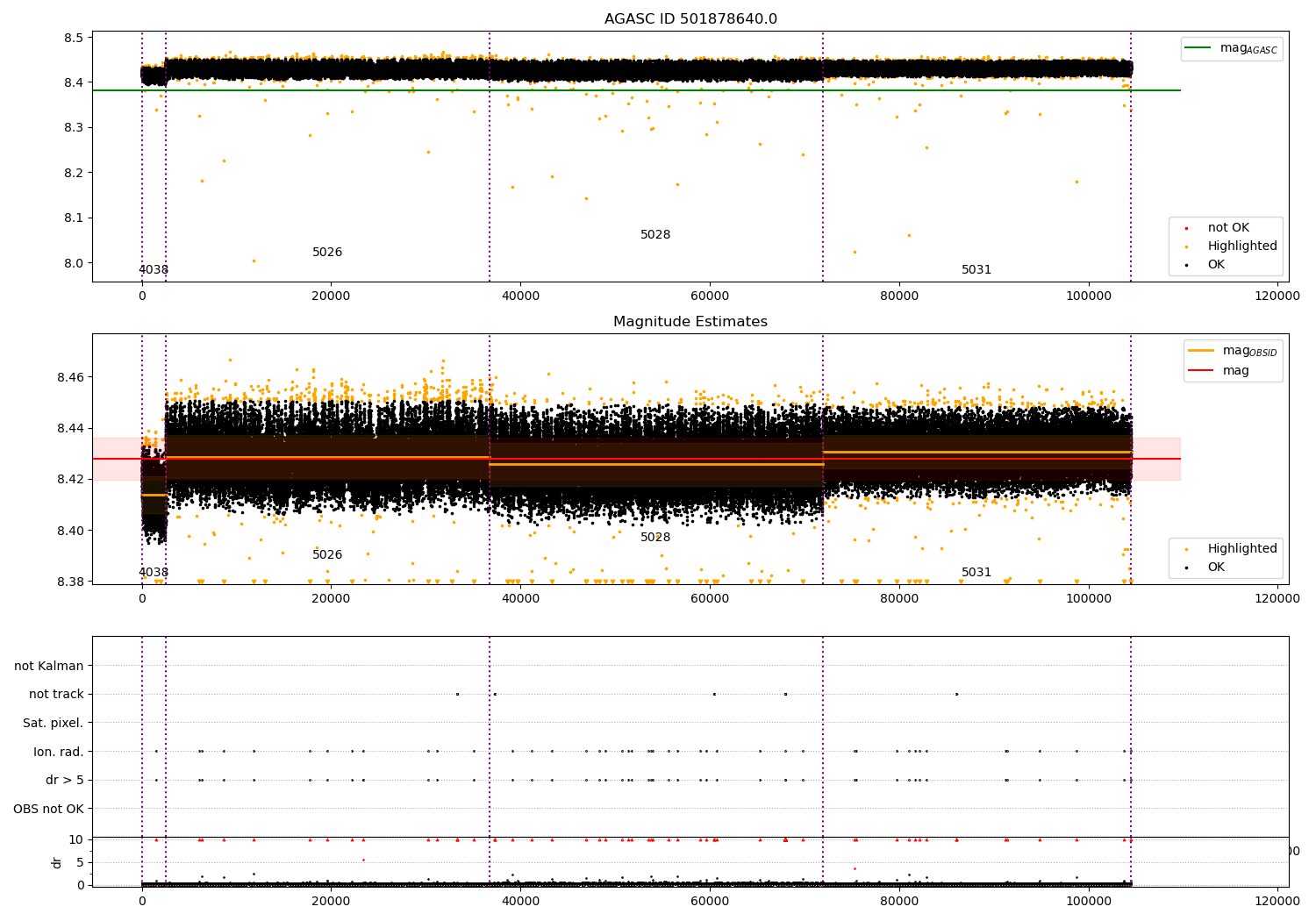Click the 60000 x-axis tick under the top plot
Image resolution: width=1316 pixels, height=921 pixels.
710,296
